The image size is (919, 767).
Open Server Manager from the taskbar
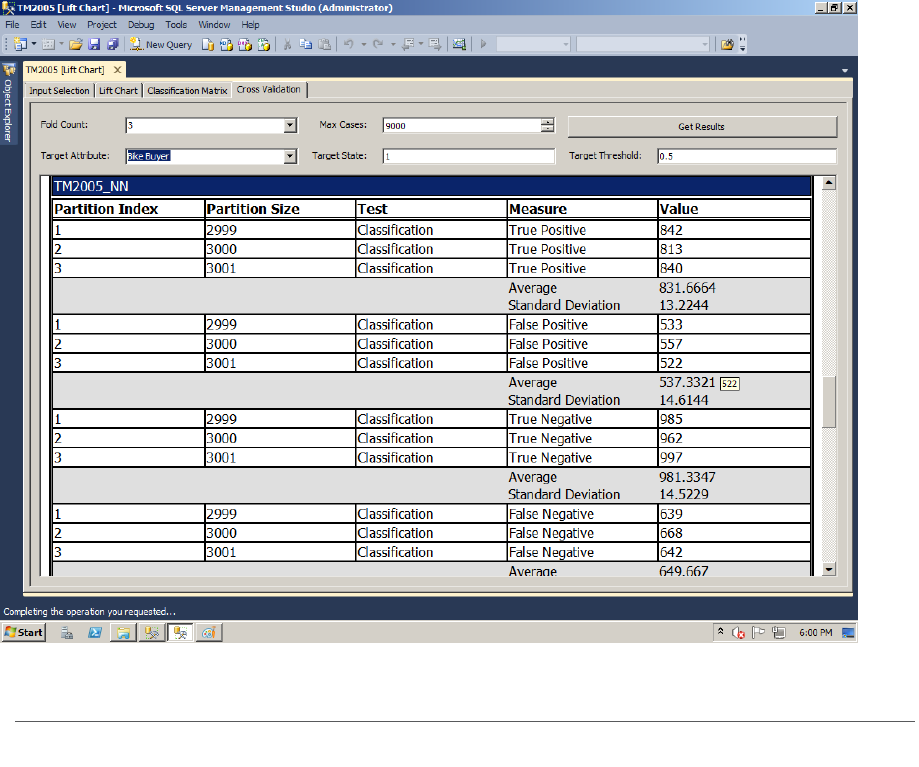(67, 633)
